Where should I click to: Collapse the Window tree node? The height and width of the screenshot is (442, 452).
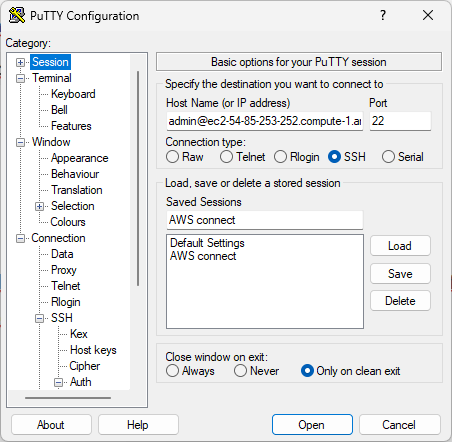[20, 142]
